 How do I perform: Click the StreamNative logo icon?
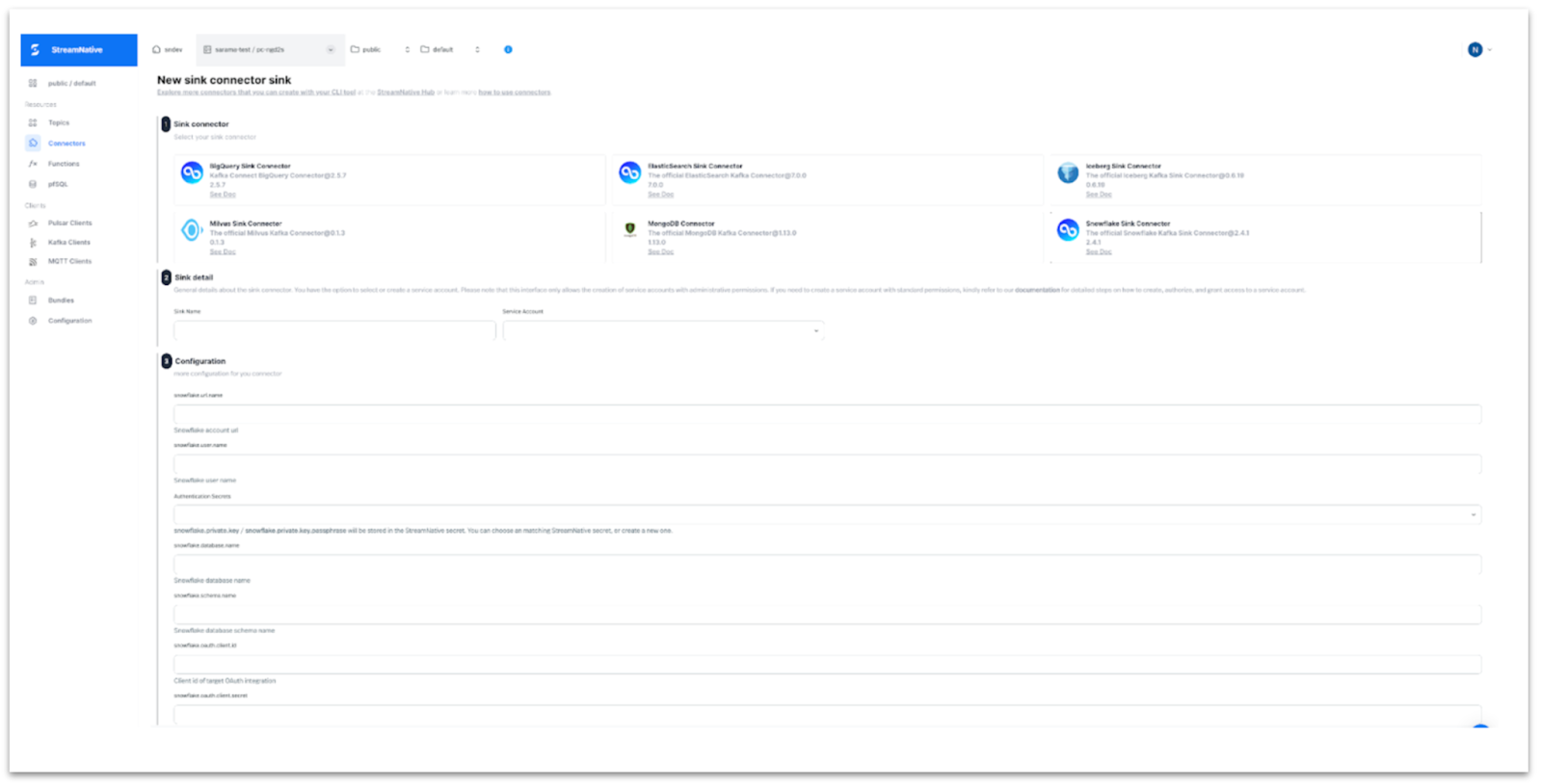(x=36, y=50)
